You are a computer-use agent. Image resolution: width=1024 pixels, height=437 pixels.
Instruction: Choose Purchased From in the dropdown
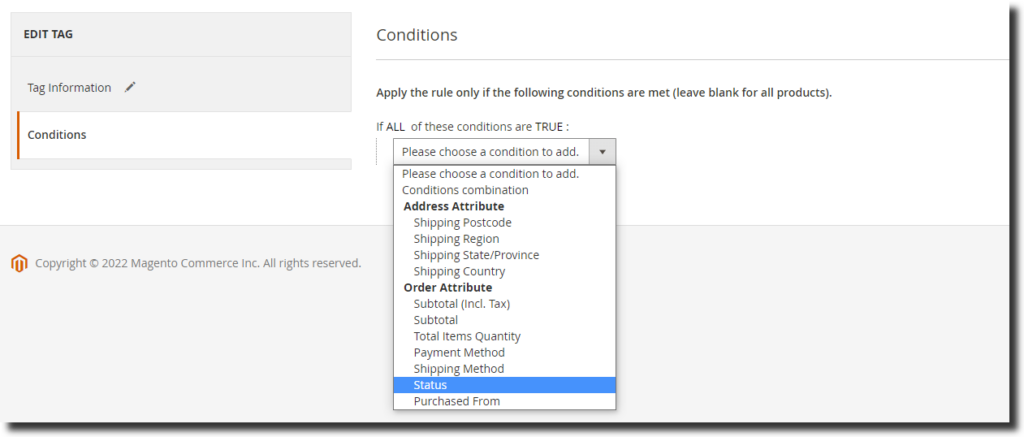(457, 401)
